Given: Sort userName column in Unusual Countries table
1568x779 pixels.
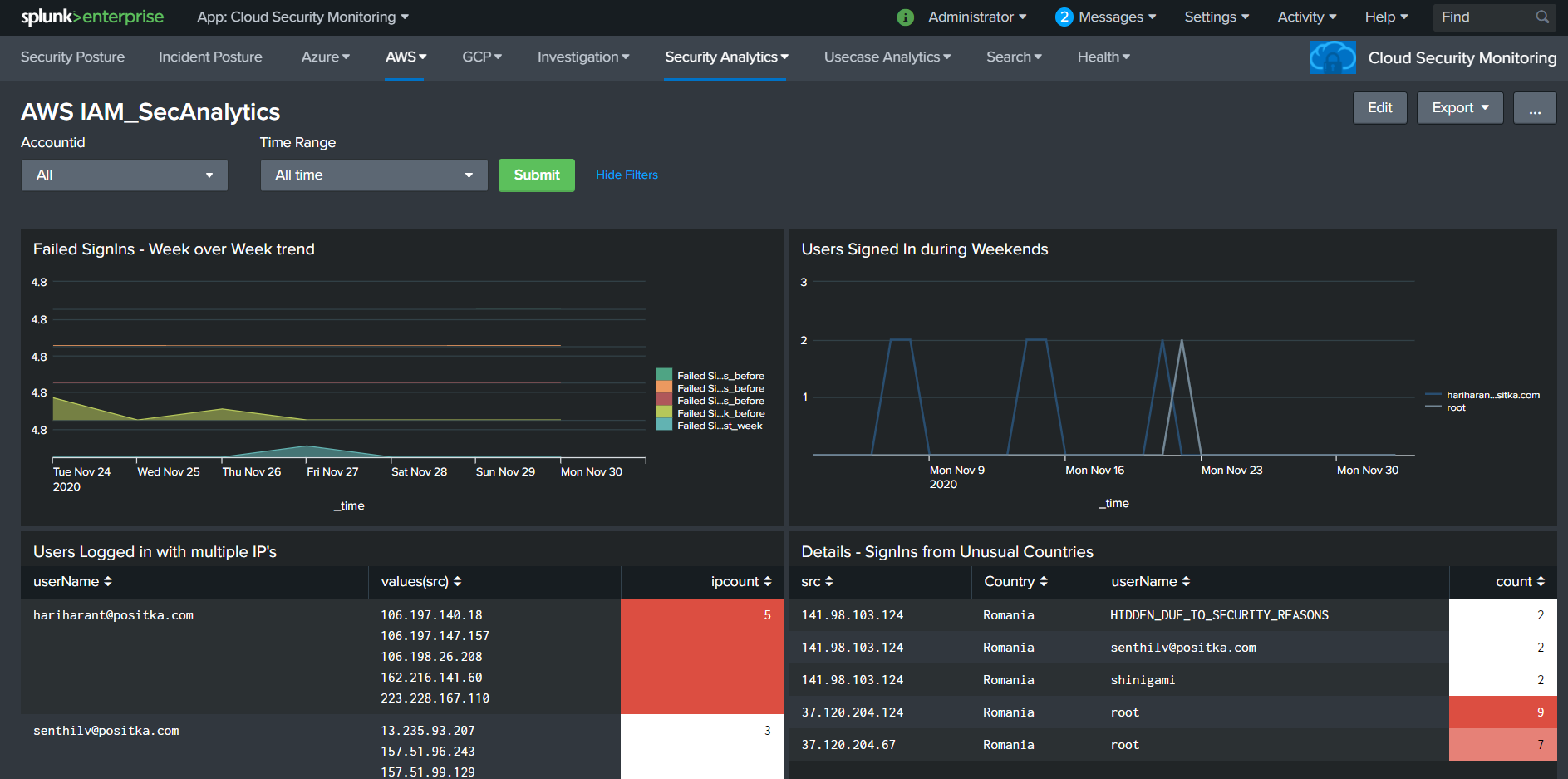Looking at the screenshot, I should 1151,581.
